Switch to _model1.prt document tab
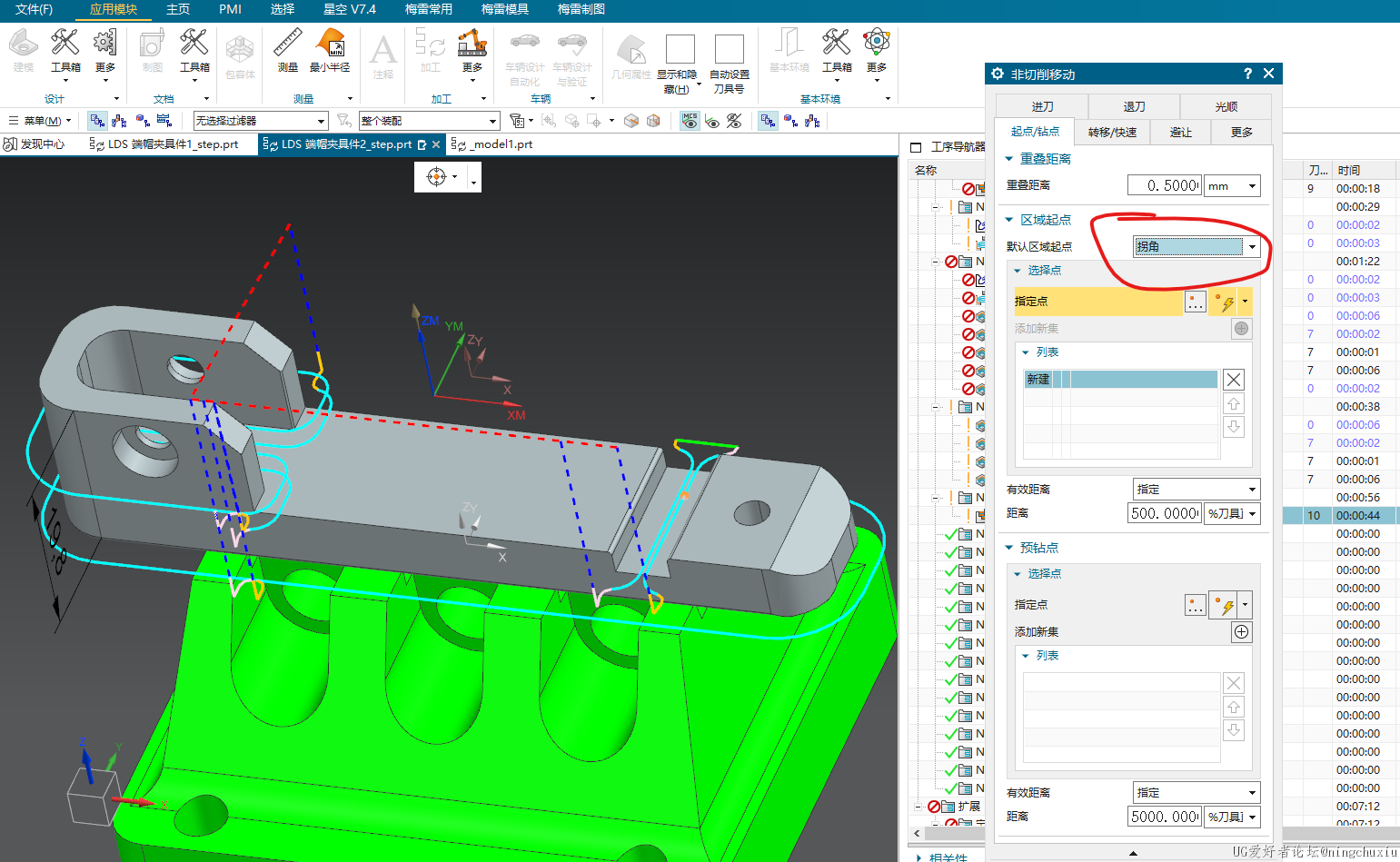The image size is (1400, 862). [492, 144]
